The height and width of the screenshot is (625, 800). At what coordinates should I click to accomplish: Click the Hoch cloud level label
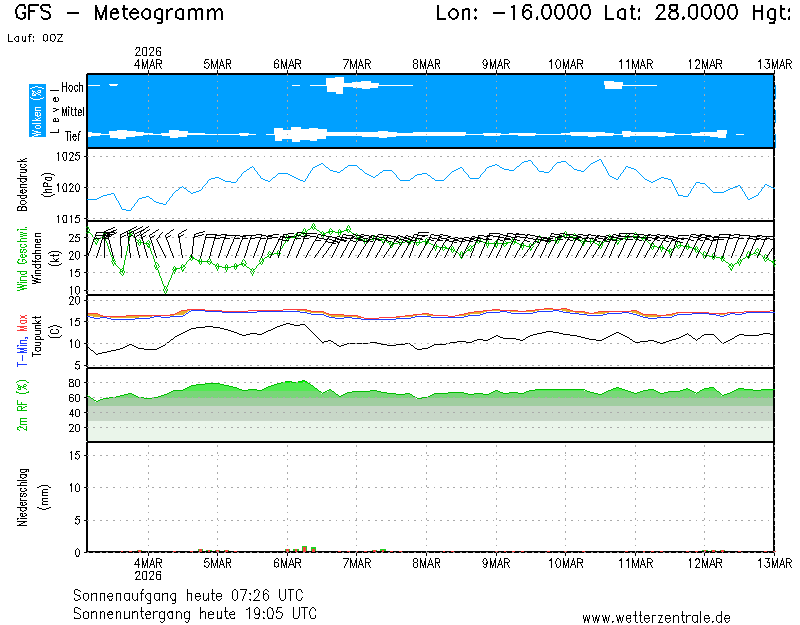pyautogui.click(x=72, y=88)
